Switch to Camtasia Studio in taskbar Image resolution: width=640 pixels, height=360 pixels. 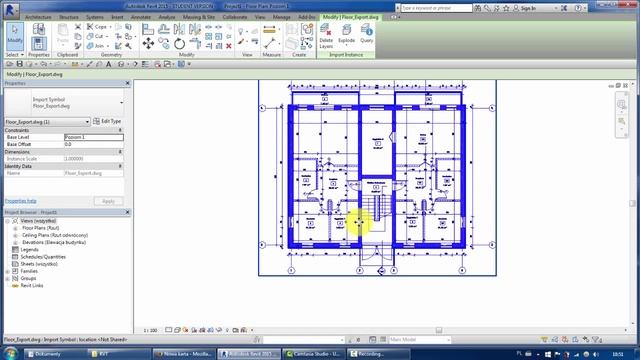(313, 354)
